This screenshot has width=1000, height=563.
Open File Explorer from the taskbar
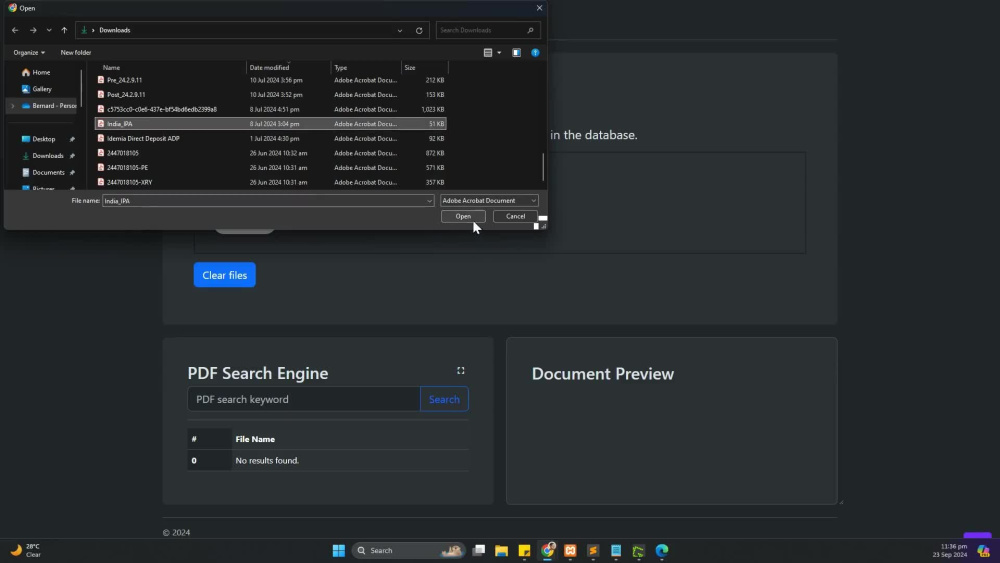click(501, 550)
